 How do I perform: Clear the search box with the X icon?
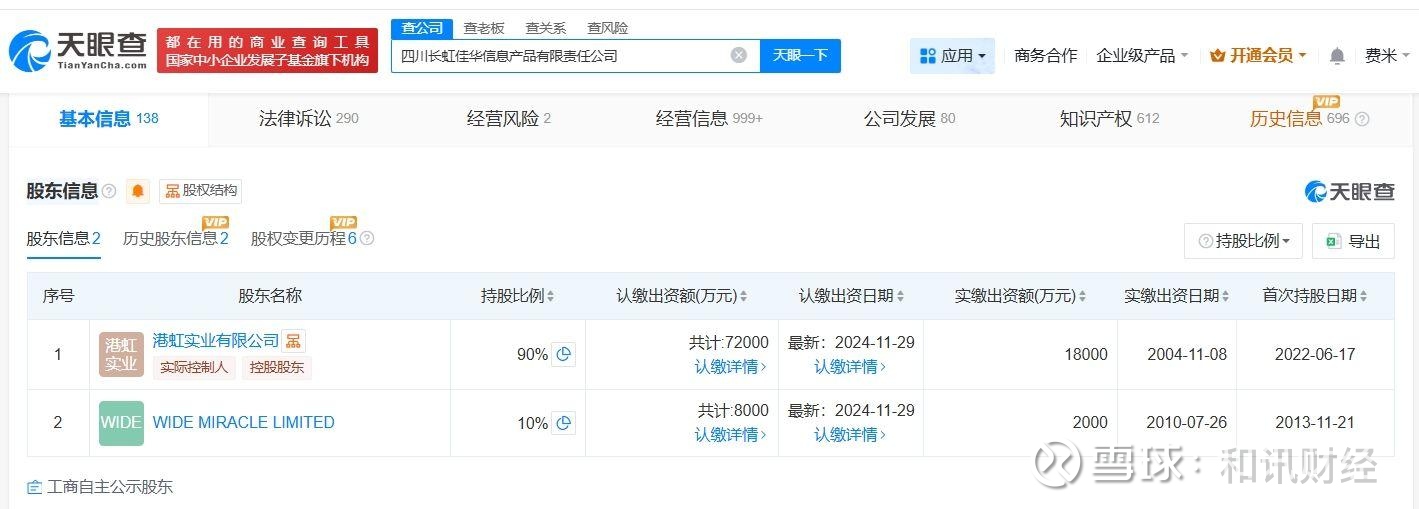(738, 55)
